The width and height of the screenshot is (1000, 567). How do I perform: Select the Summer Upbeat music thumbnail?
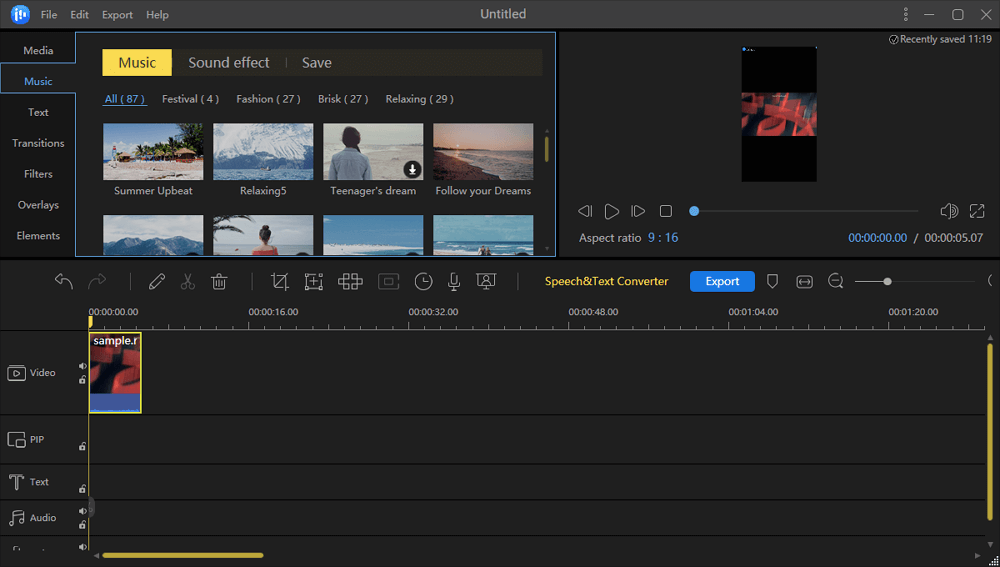click(x=153, y=152)
